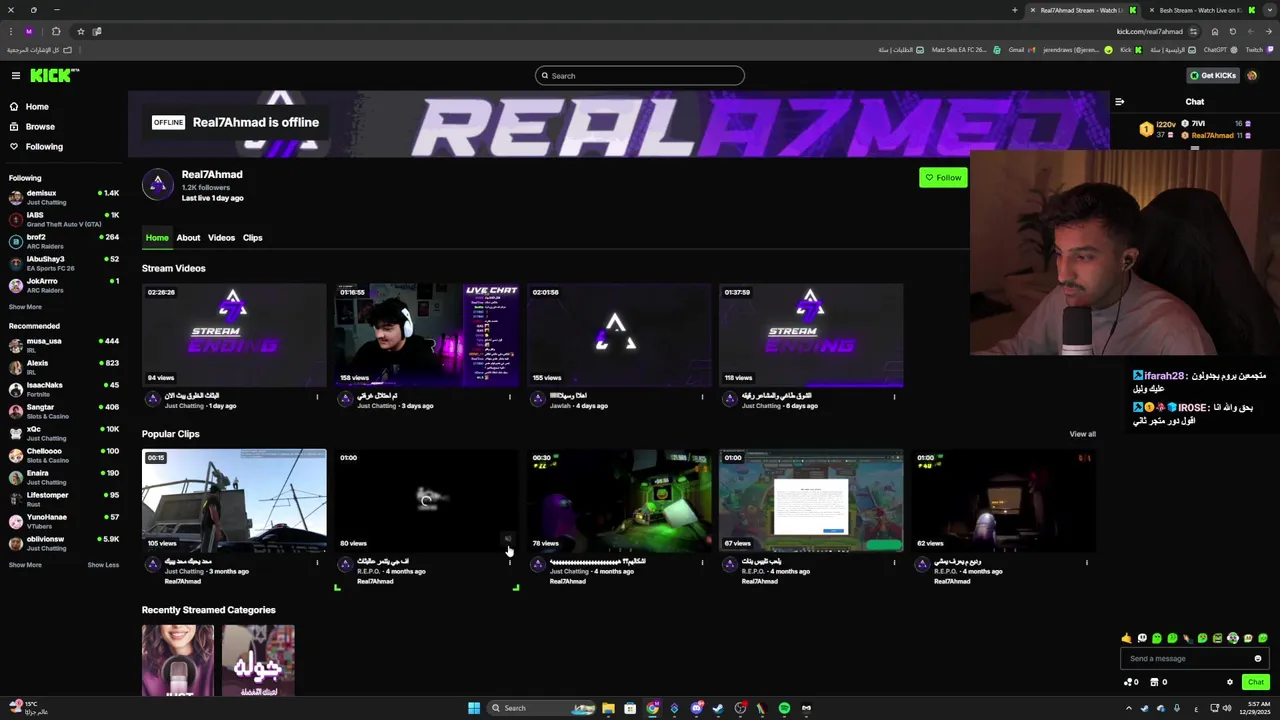Open the oblivionsw recommended channel

pyautogui.click(x=63, y=543)
